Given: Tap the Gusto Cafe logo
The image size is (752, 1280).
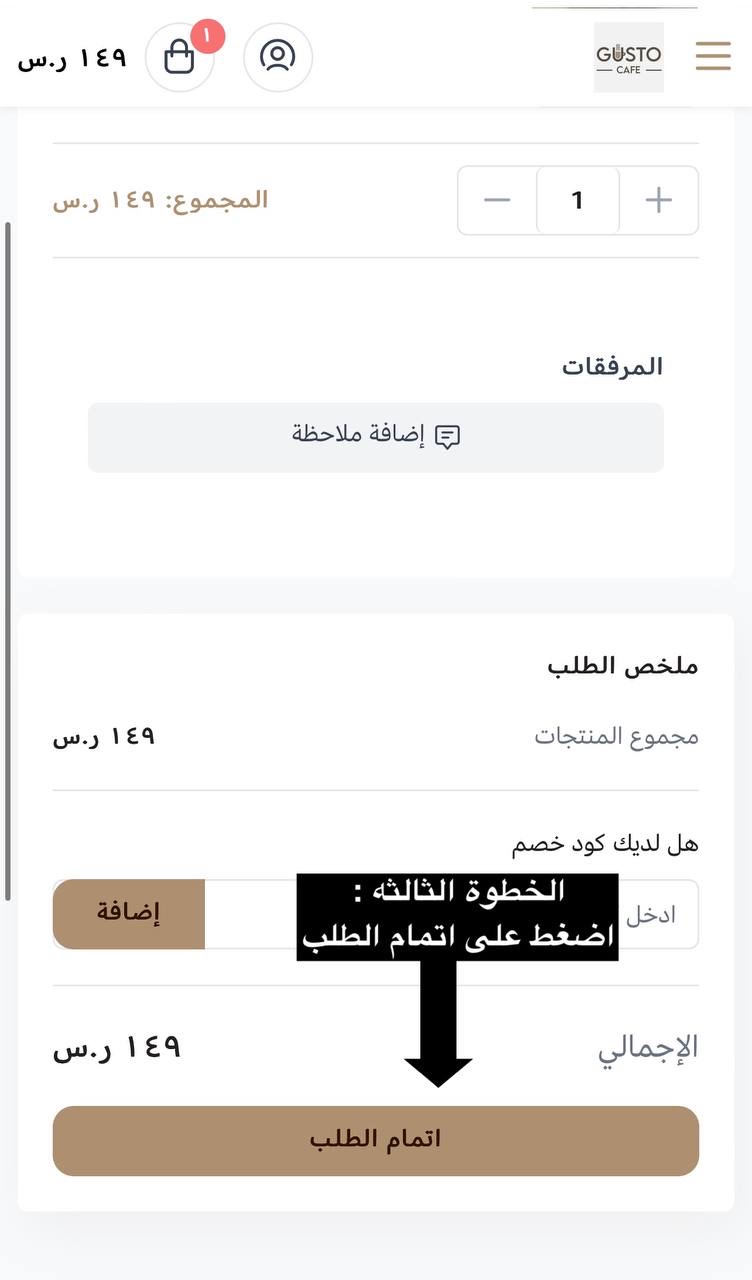Looking at the screenshot, I should pos(629,57).
